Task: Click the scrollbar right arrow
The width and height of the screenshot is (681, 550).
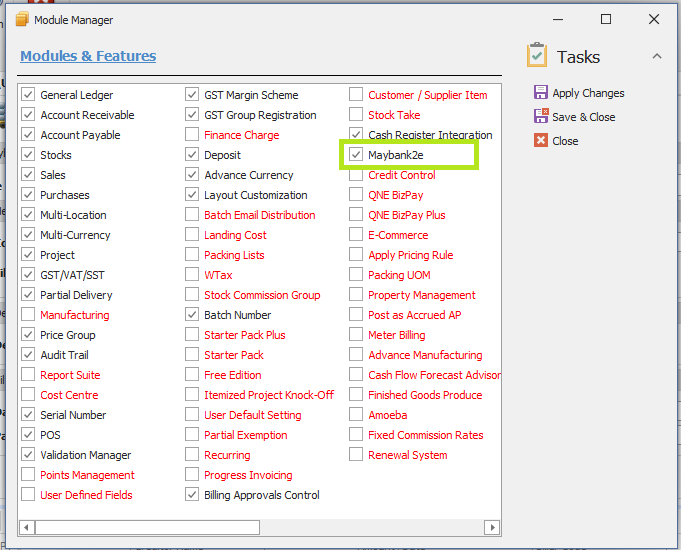Action: coord(492,527)
